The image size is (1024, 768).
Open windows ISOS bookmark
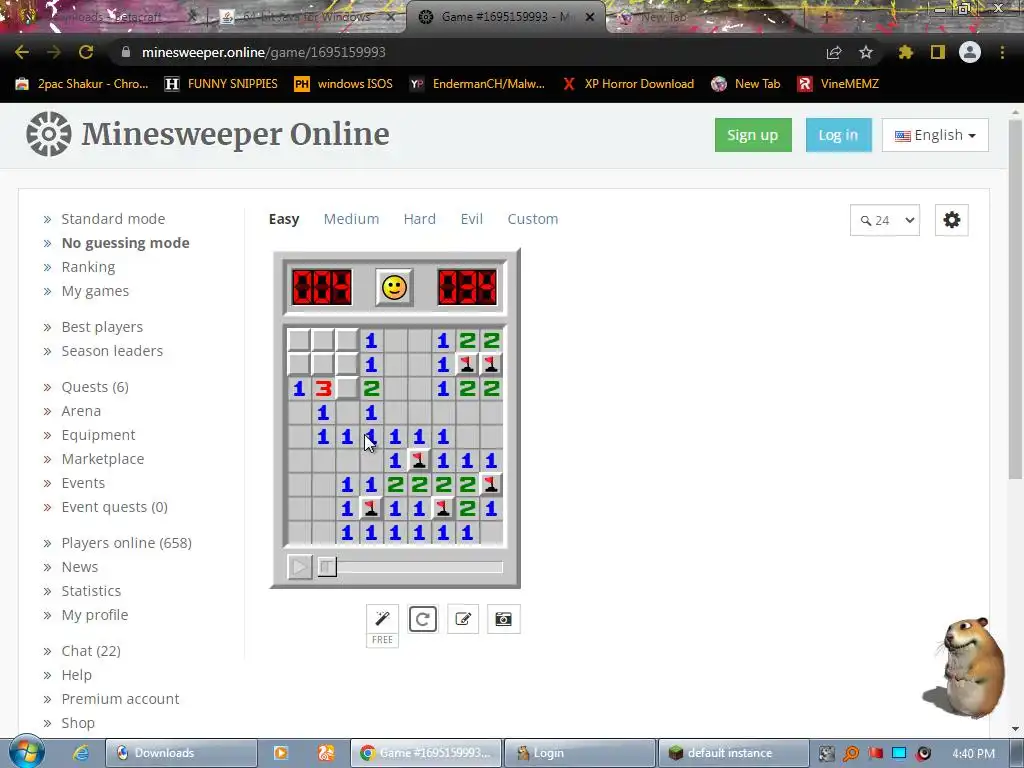pyautogui.click(x=344, y=84)
